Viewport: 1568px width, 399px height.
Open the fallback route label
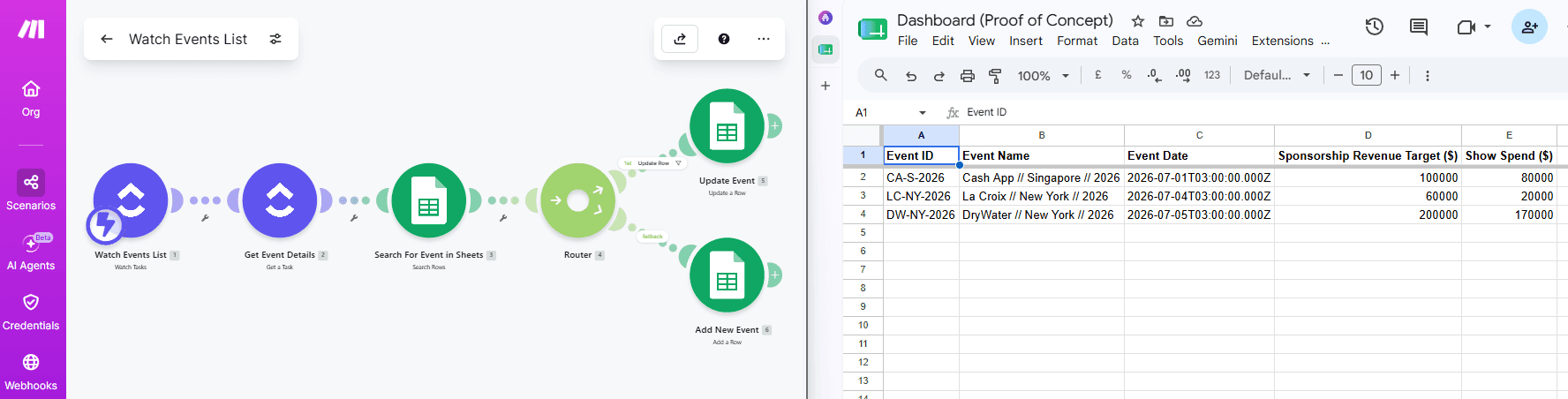click(652, 237)
